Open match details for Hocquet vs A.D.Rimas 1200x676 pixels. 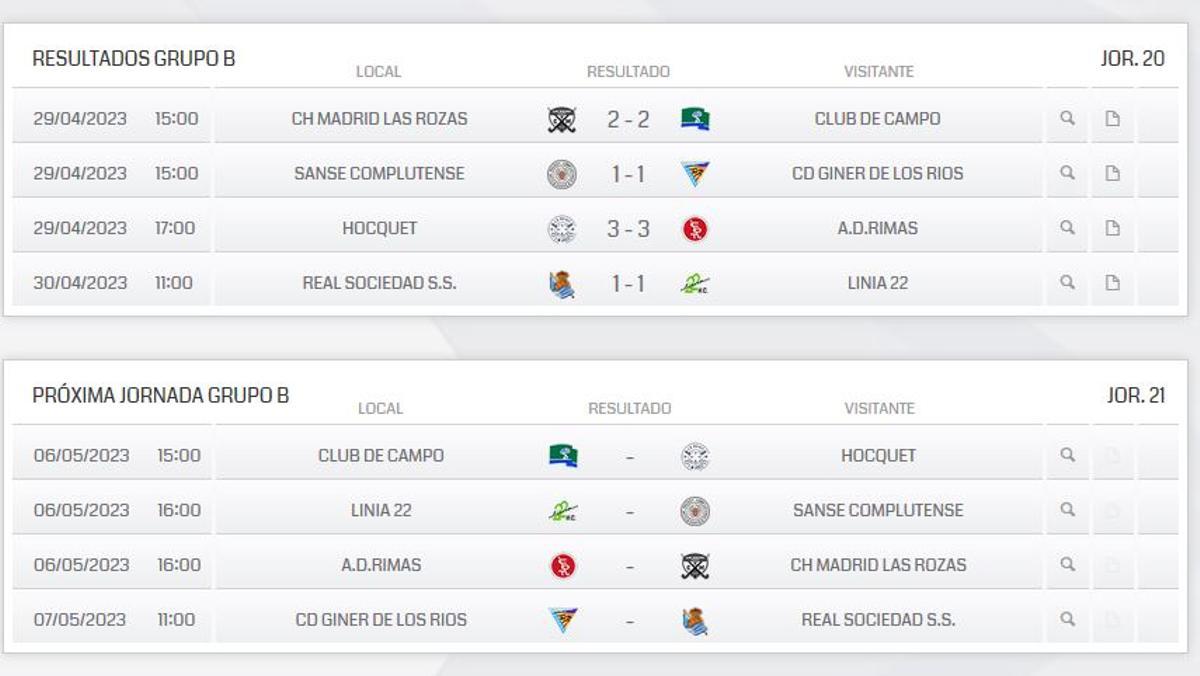1068,228
